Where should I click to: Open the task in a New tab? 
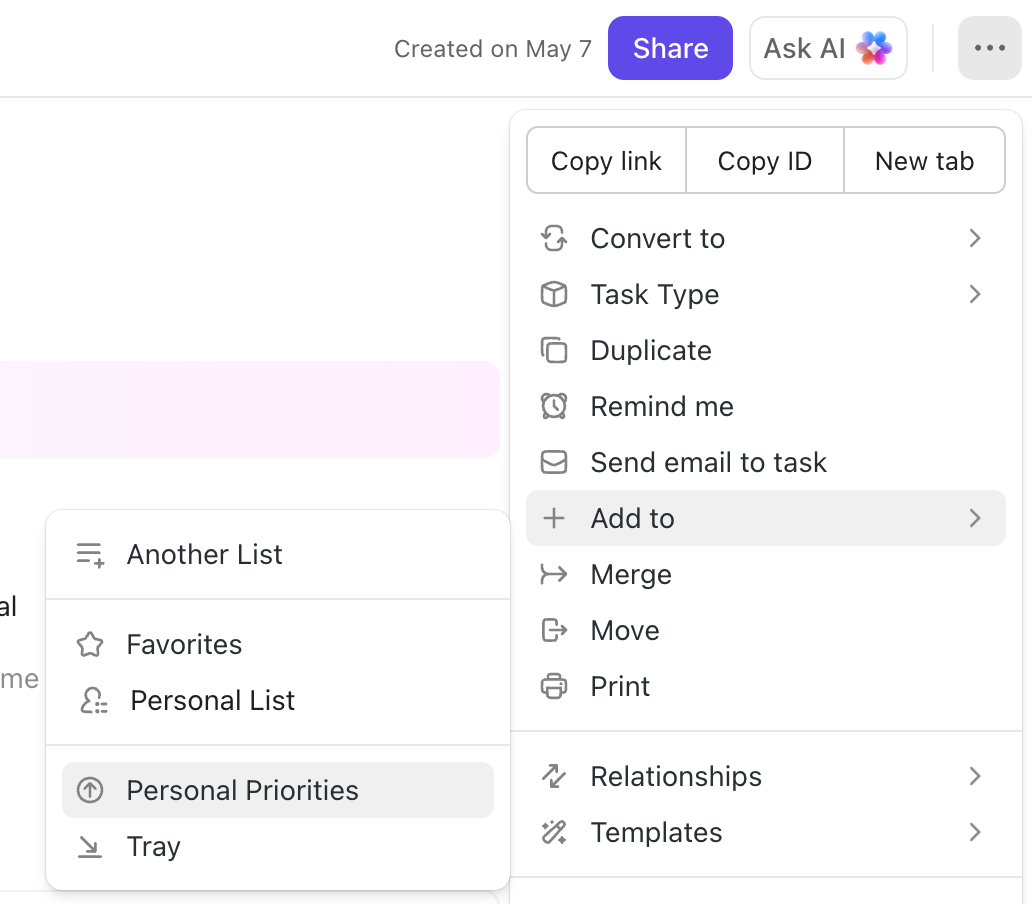point(924,160)
